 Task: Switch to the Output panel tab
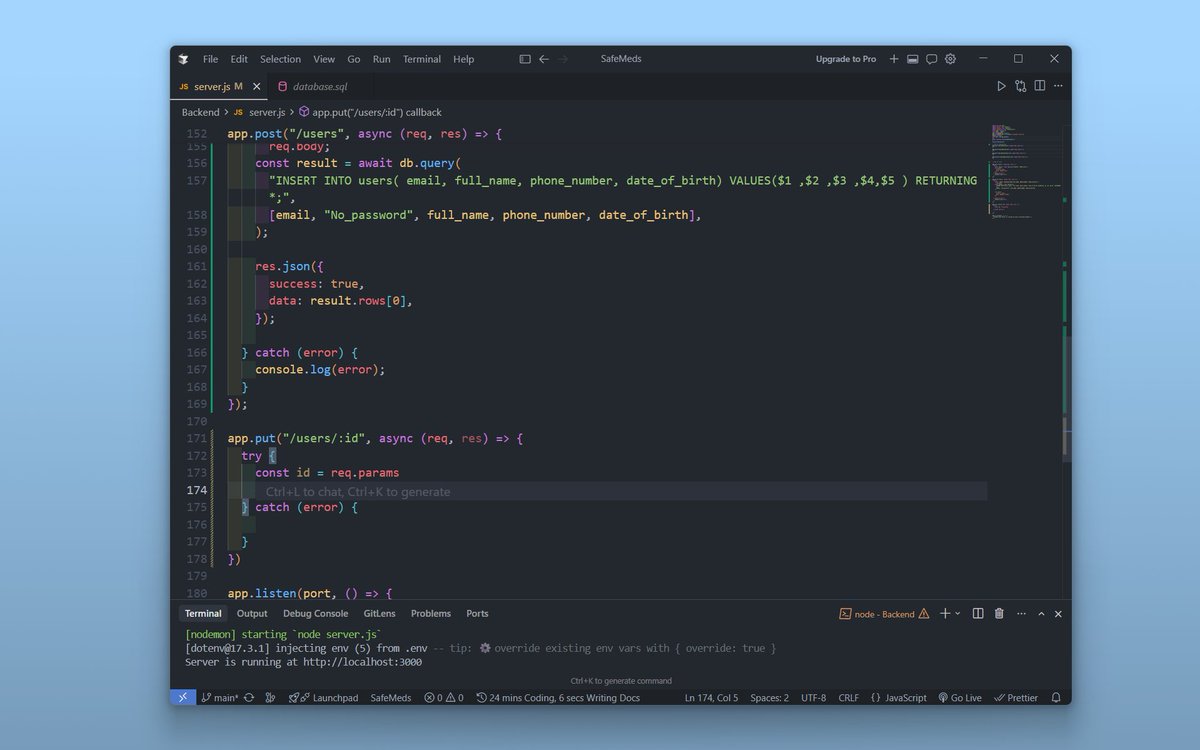(252, 613)
